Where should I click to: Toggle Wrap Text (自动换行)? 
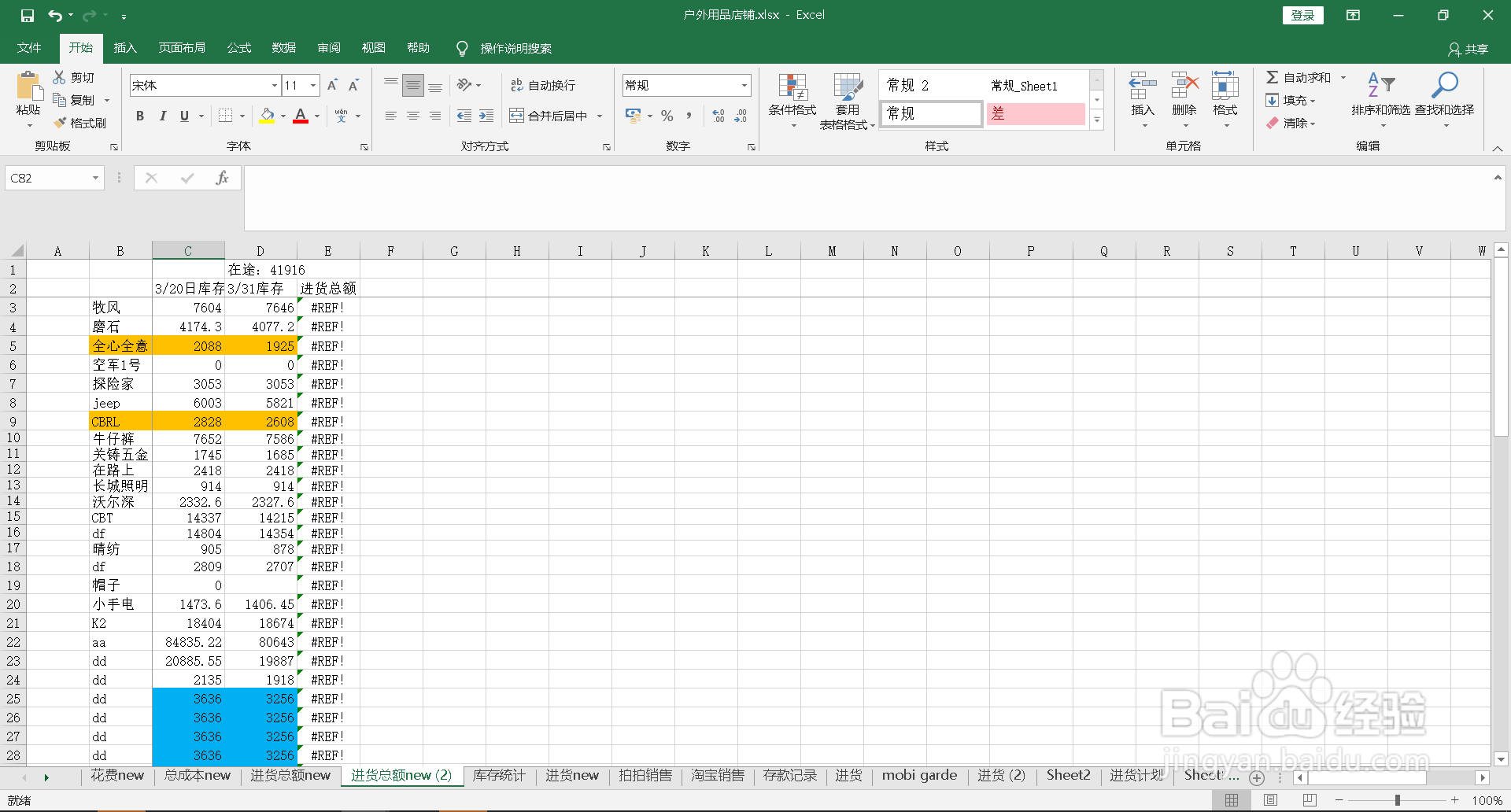coord(543,85)
